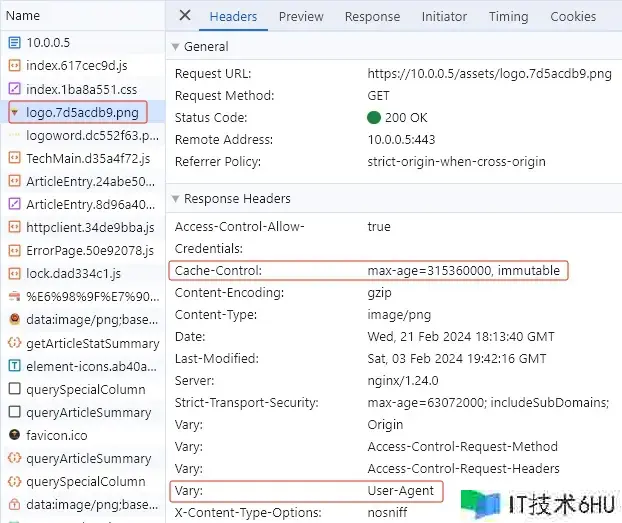Close the request details panel

184,15
